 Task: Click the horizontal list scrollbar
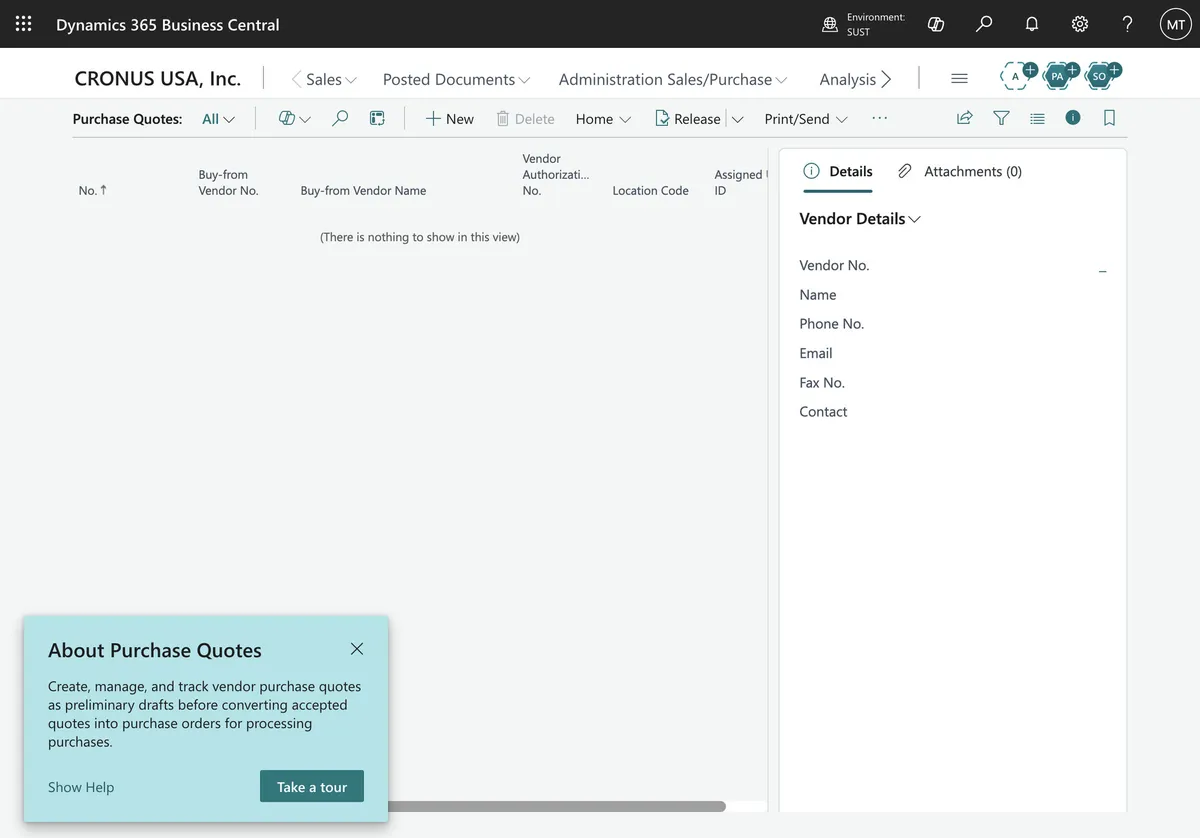click(x=557, y=806)
